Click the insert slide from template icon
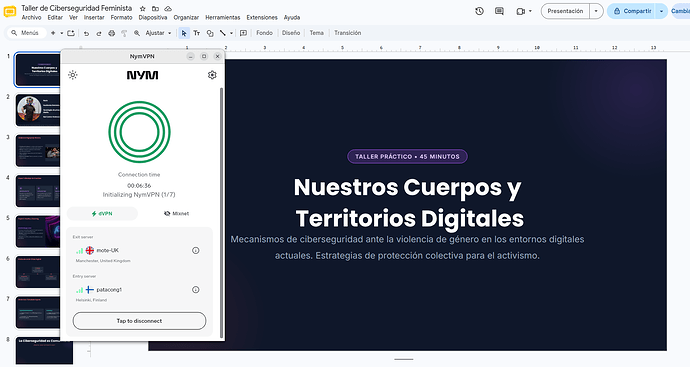690x367 pixels. coord(71,33)
